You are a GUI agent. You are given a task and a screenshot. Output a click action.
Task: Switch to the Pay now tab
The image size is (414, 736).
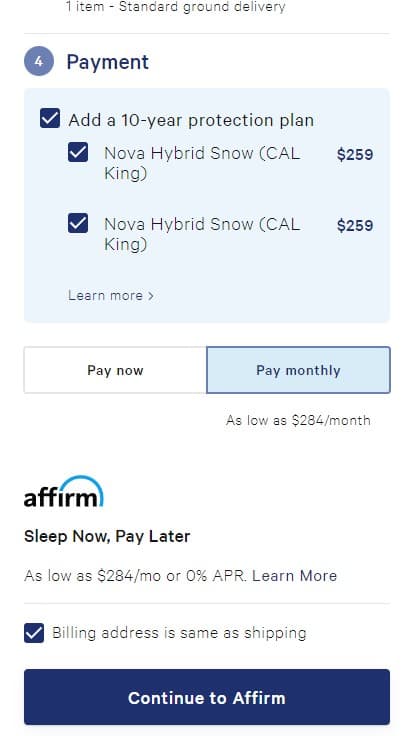tap(115, 370)
